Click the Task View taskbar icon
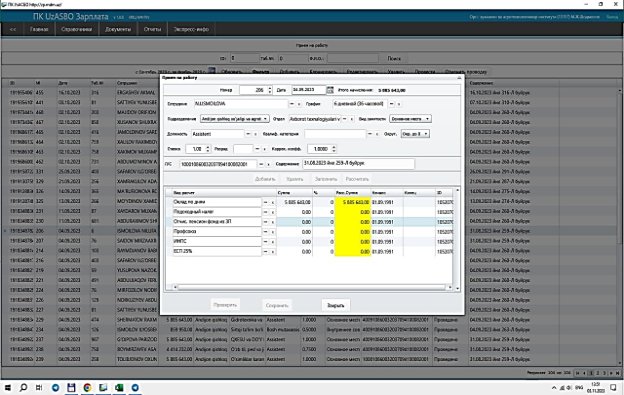The width and height of the screenshot is (624, 395). (x=39, y=387)
